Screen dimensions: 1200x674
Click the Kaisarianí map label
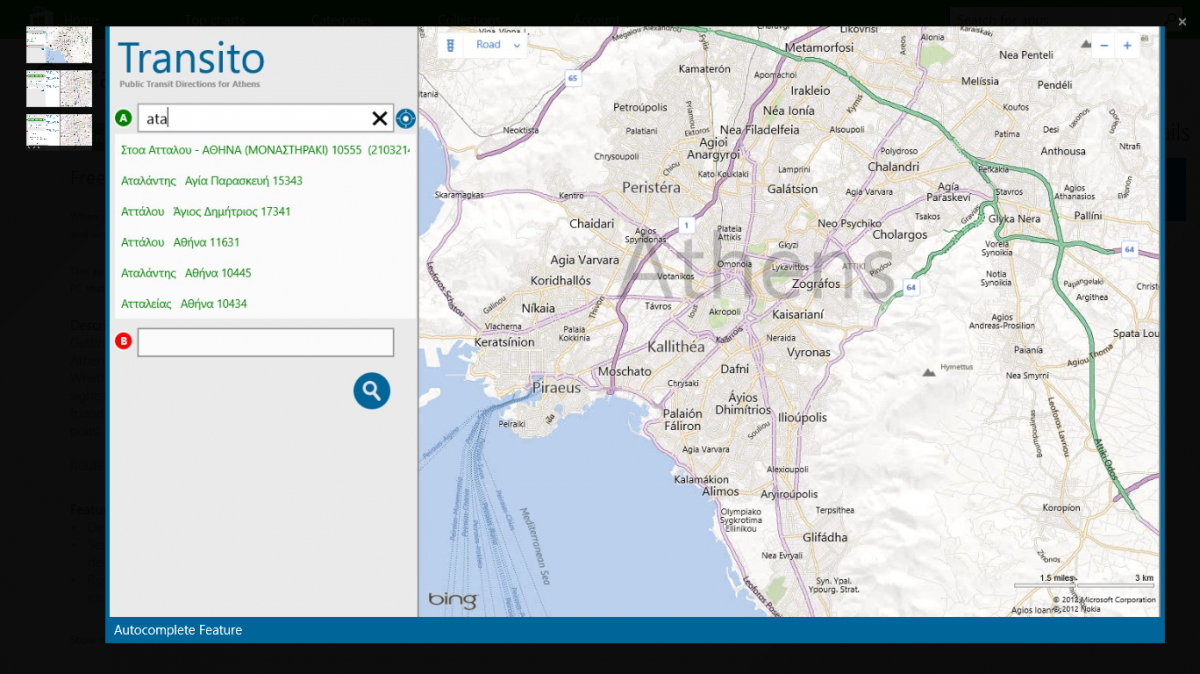(797, 314)
